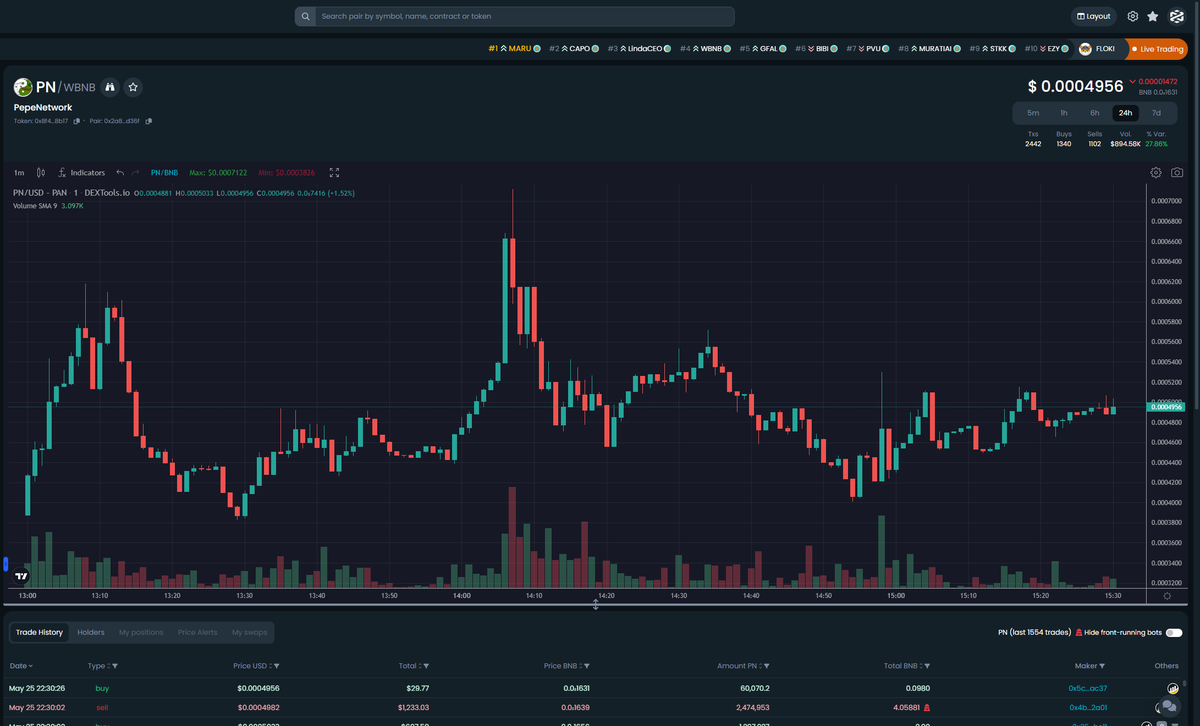Click the PepeNetwork token logo
The image size is (1200, 726).
click(22, 87)
